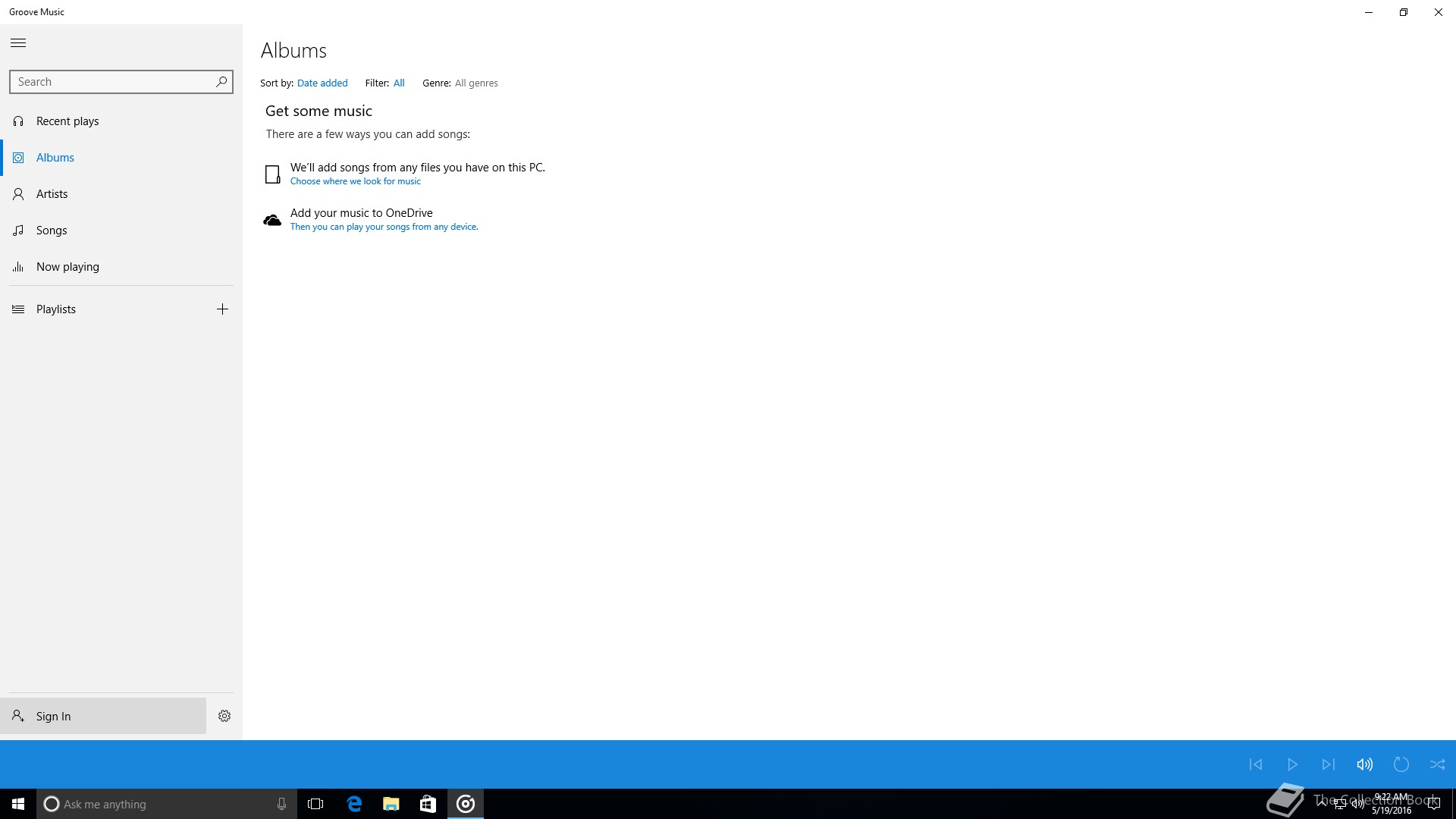This screenshot has height=819, width=1456.
Task: Minimize the Groove Music window
Action: pos(1369,12)
